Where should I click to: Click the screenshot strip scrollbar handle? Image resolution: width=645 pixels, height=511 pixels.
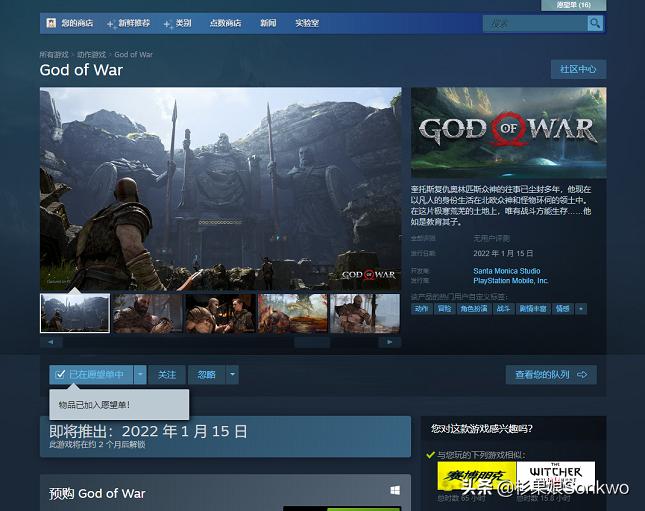[x=312, y=342]
